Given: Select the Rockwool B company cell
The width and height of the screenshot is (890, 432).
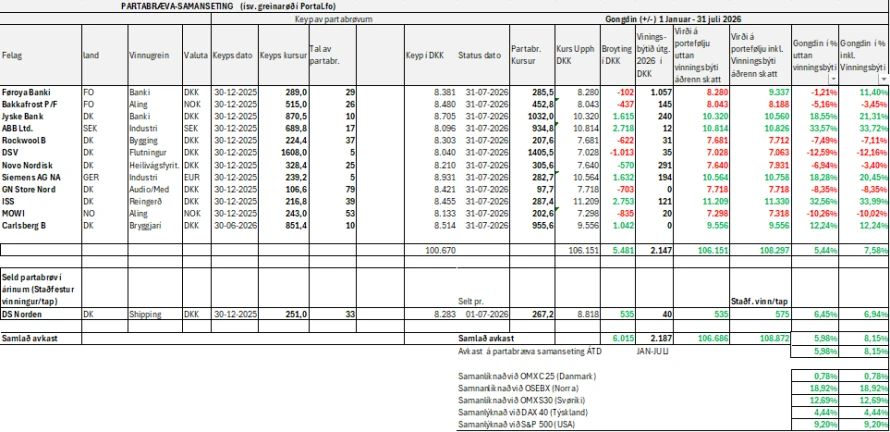Looking at the screenshot, I should (41, 140).
